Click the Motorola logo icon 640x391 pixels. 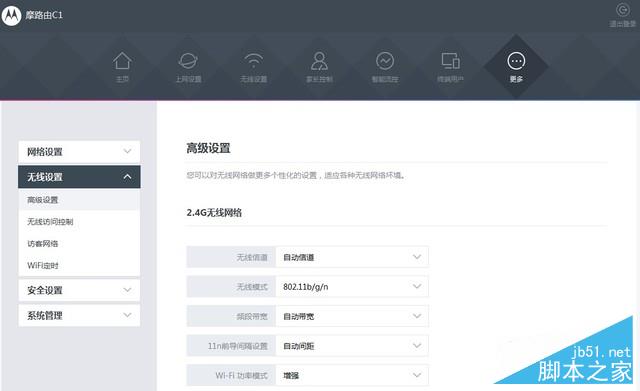pyautogui.click(x=11, y=16)
